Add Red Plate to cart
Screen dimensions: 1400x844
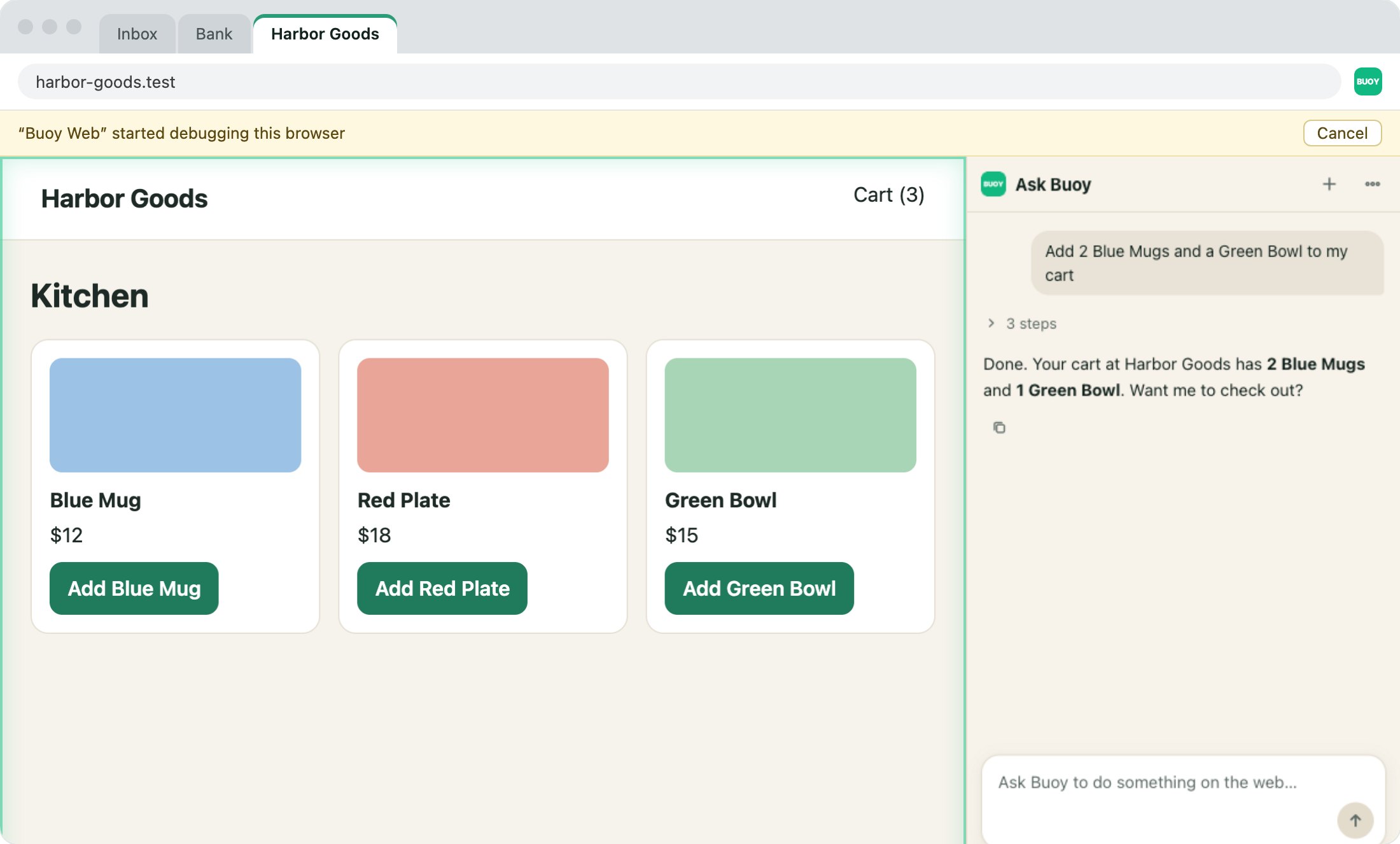click(x=442, y=588)
